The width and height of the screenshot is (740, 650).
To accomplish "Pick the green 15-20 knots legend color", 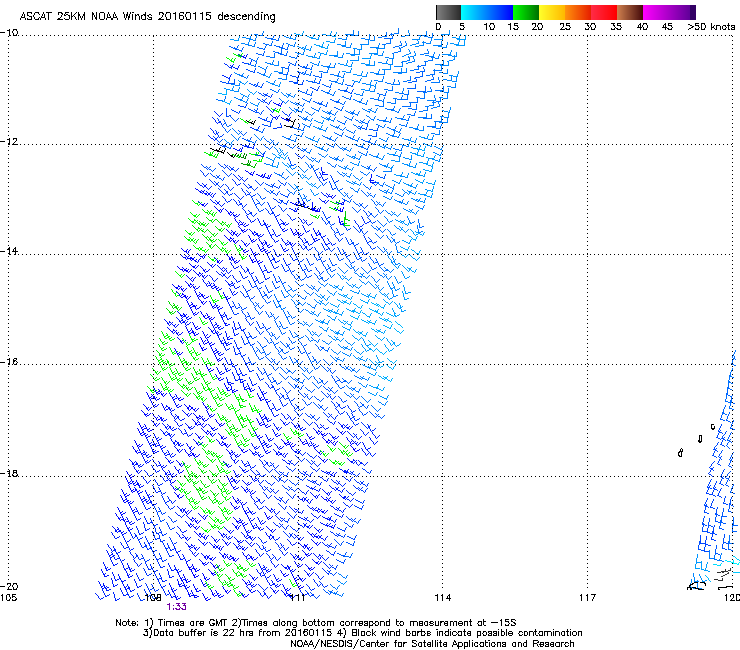I will (x=526, y=12).
